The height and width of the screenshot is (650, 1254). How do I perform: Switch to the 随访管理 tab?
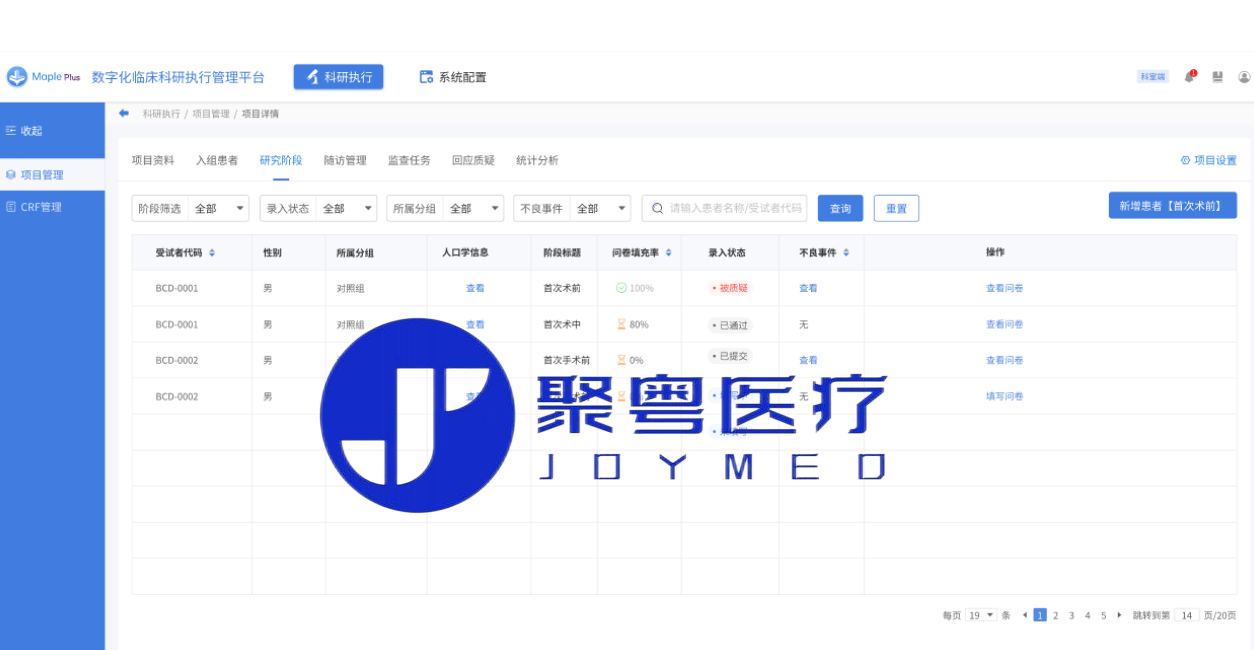345,160
